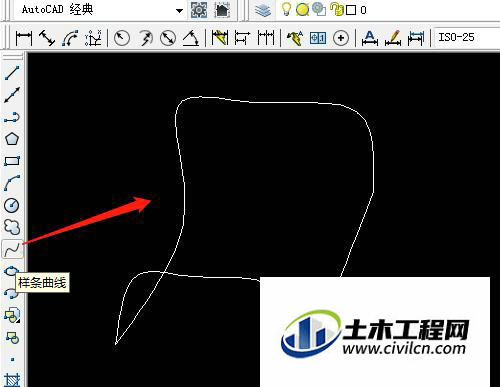Select the Line tool in Draw toolbar

point(12,73)
